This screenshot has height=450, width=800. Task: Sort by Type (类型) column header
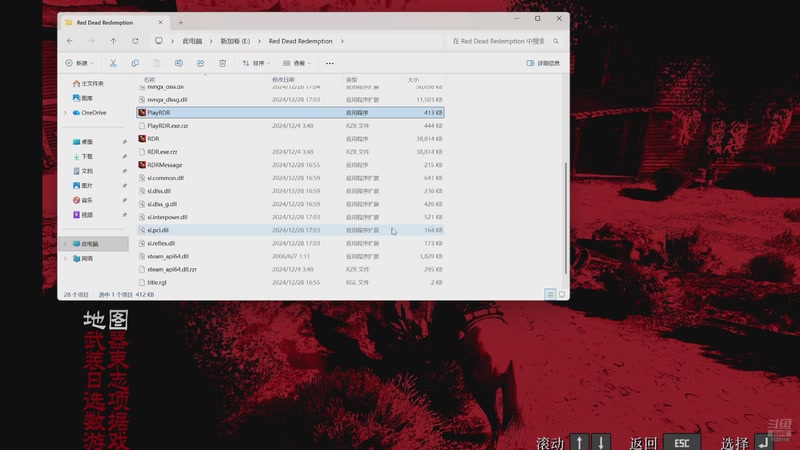click(352, 80)
